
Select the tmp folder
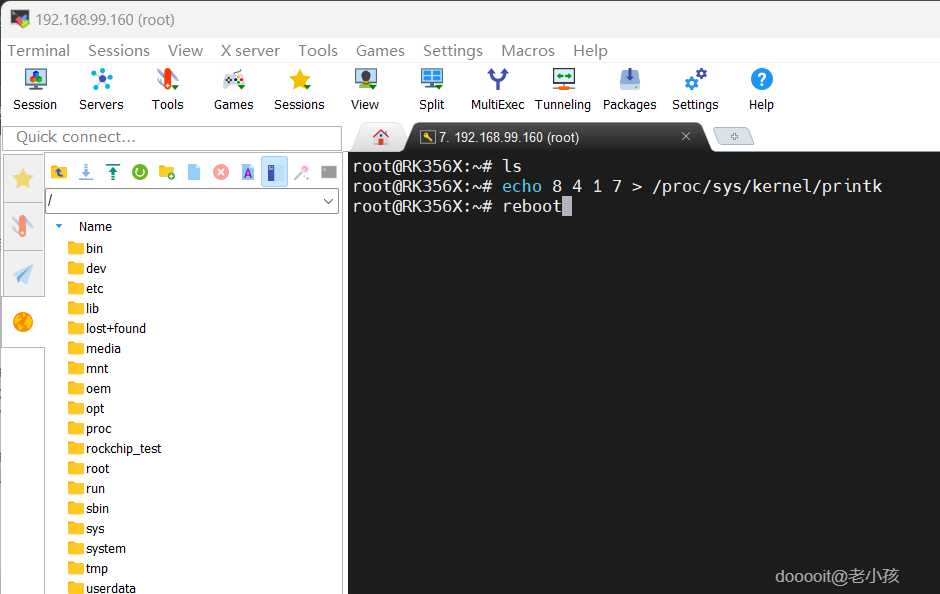[x=88, y=568]
